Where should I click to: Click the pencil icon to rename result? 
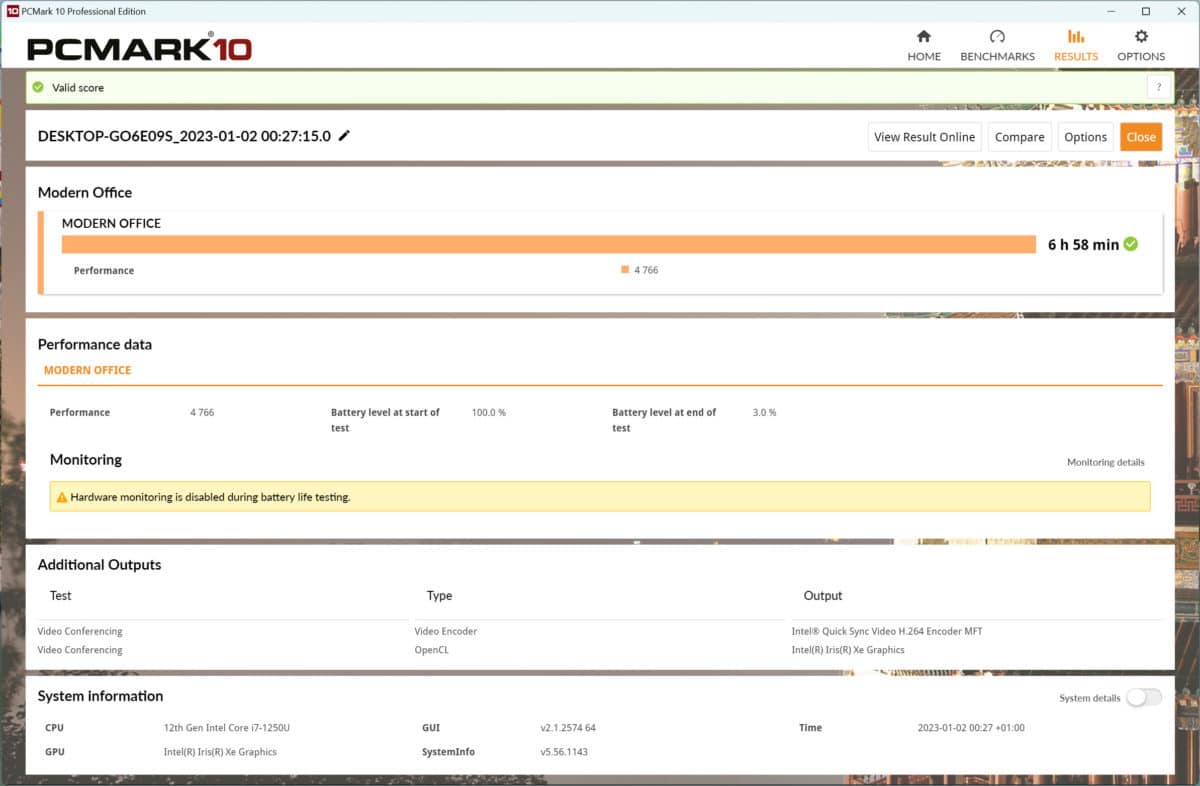[x=345, y=136]
